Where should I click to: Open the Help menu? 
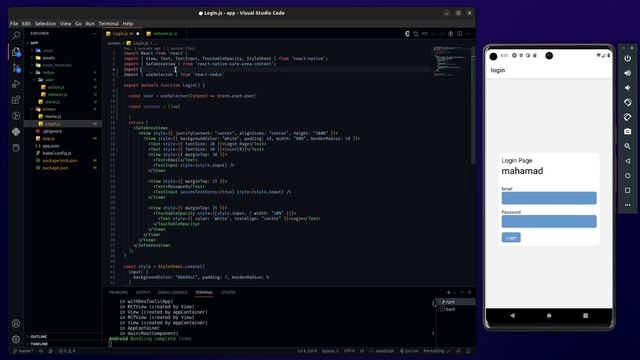(128, 24)
